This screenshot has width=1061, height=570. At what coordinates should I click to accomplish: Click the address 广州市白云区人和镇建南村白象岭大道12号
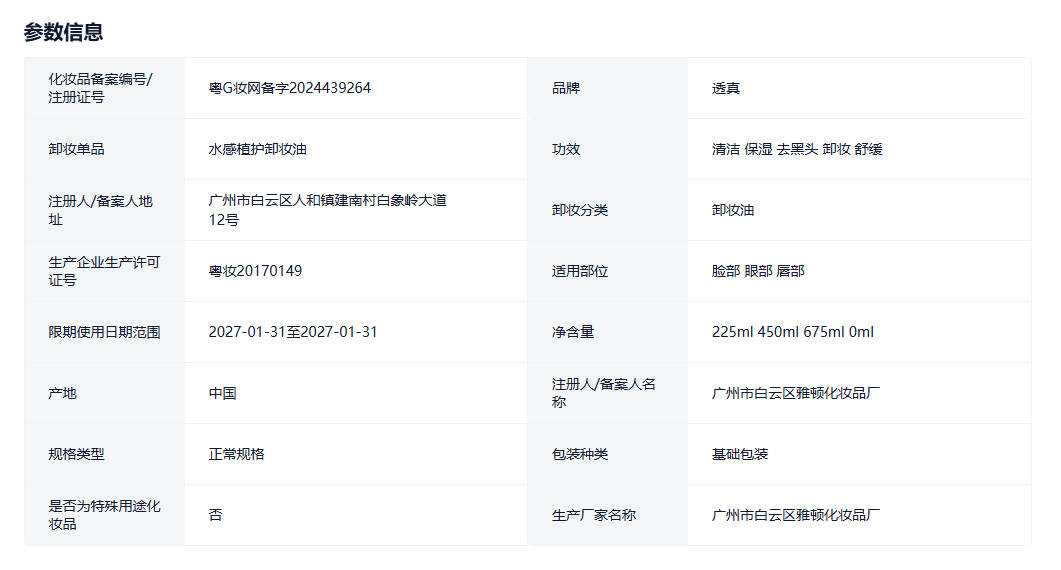pos(327,210)
